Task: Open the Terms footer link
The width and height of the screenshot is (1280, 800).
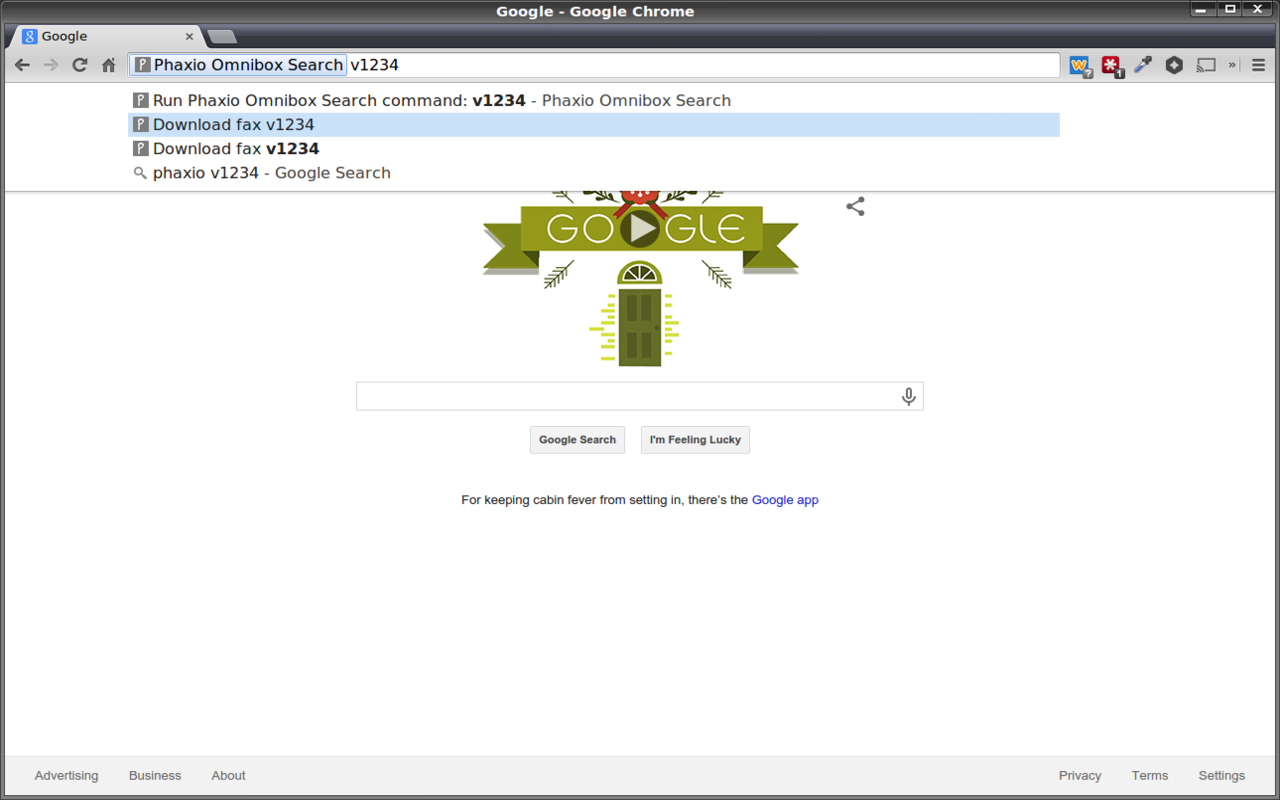Action: pyautogui.click(x=1150, y=776)
